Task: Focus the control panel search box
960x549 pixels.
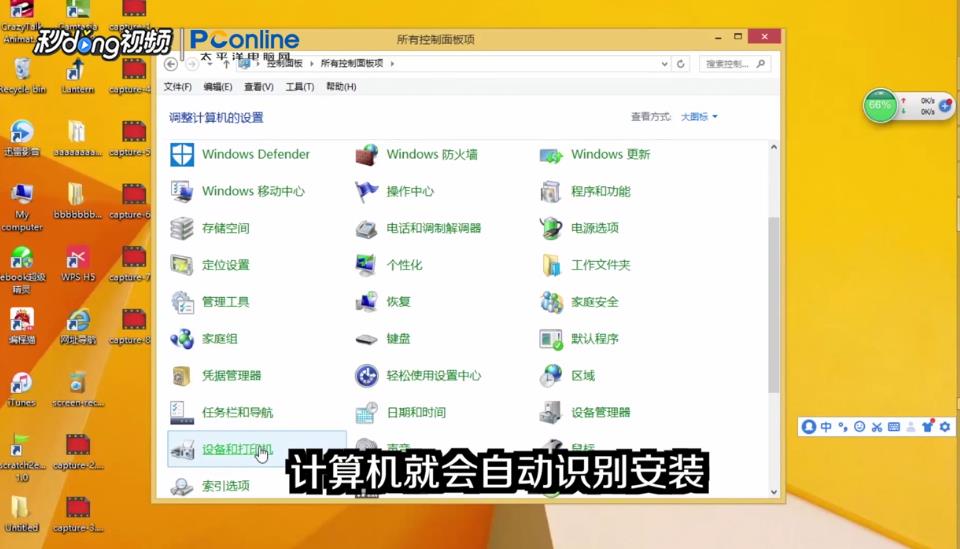Action: 734,64
